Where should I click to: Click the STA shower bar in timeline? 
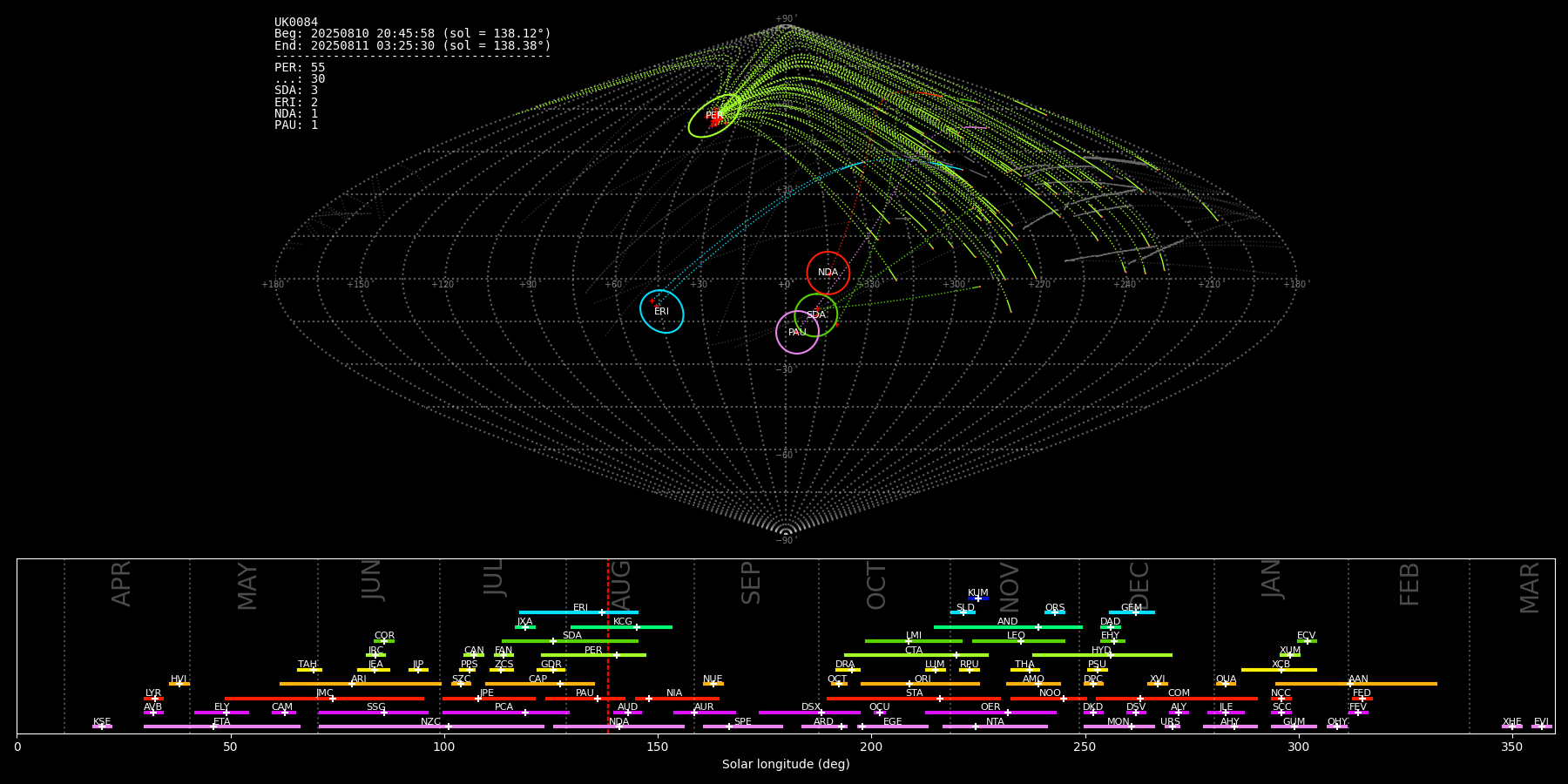pyautogui.click(x=914, y=698)
